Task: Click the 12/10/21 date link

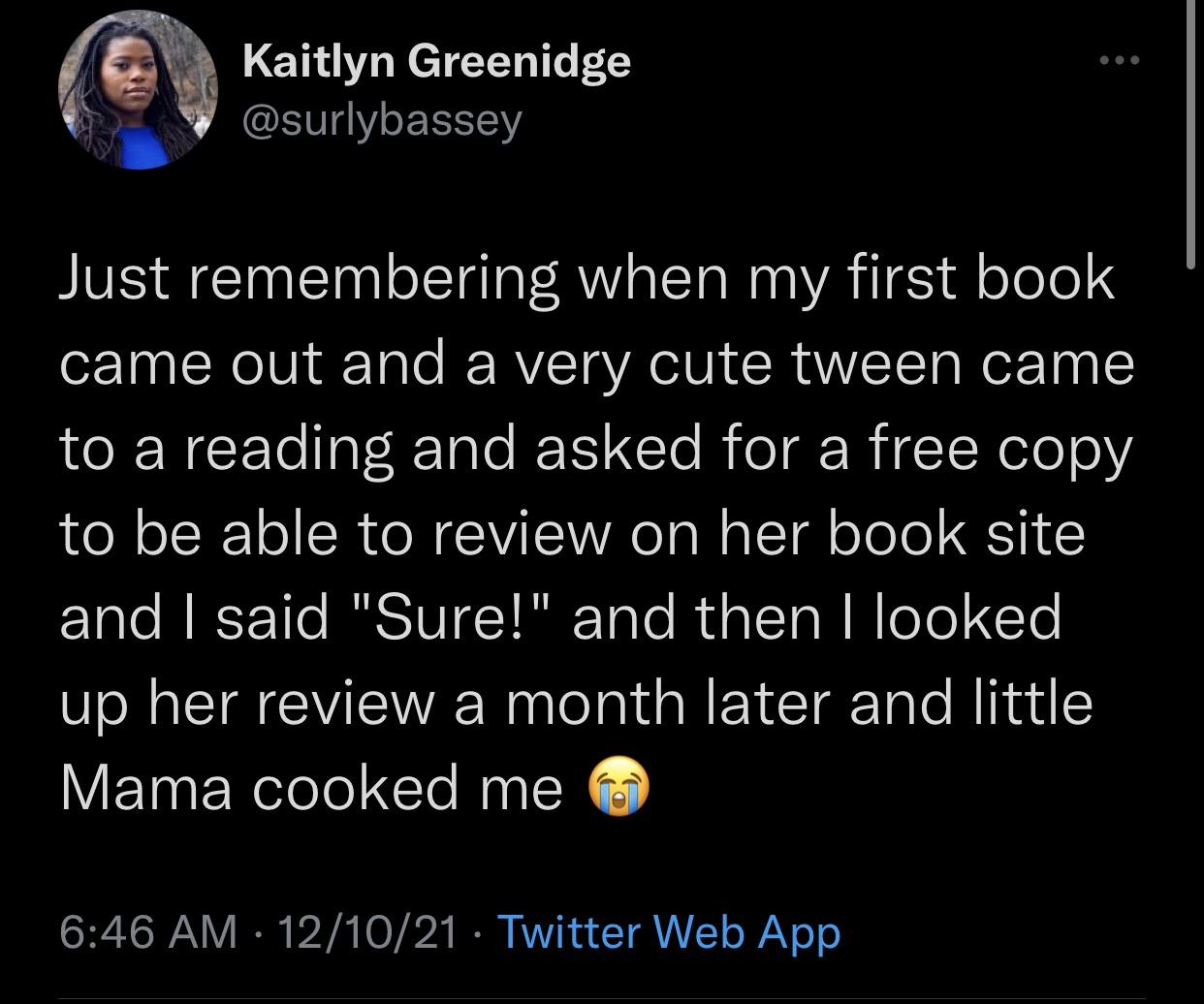Action: coord(365,931)
